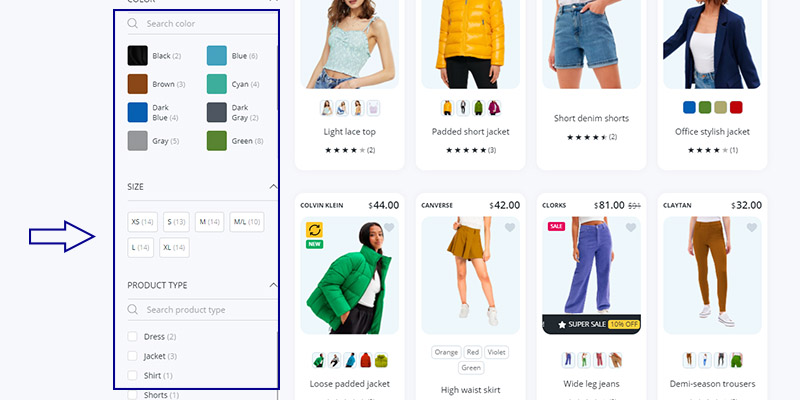Add Loose padded jacket to wishlist heart
Viewport: 800px width, 400px height.
(x=389, y=228)
